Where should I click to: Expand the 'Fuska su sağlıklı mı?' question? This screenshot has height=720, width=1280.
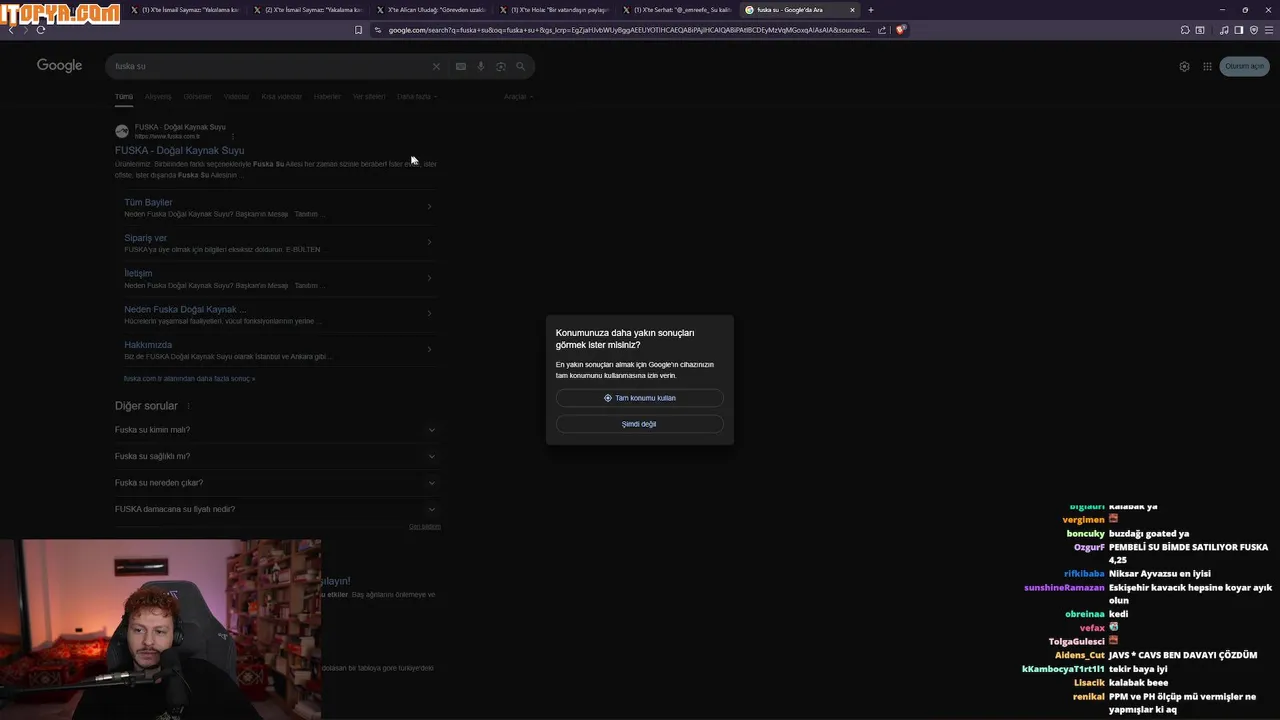(276, 456)
